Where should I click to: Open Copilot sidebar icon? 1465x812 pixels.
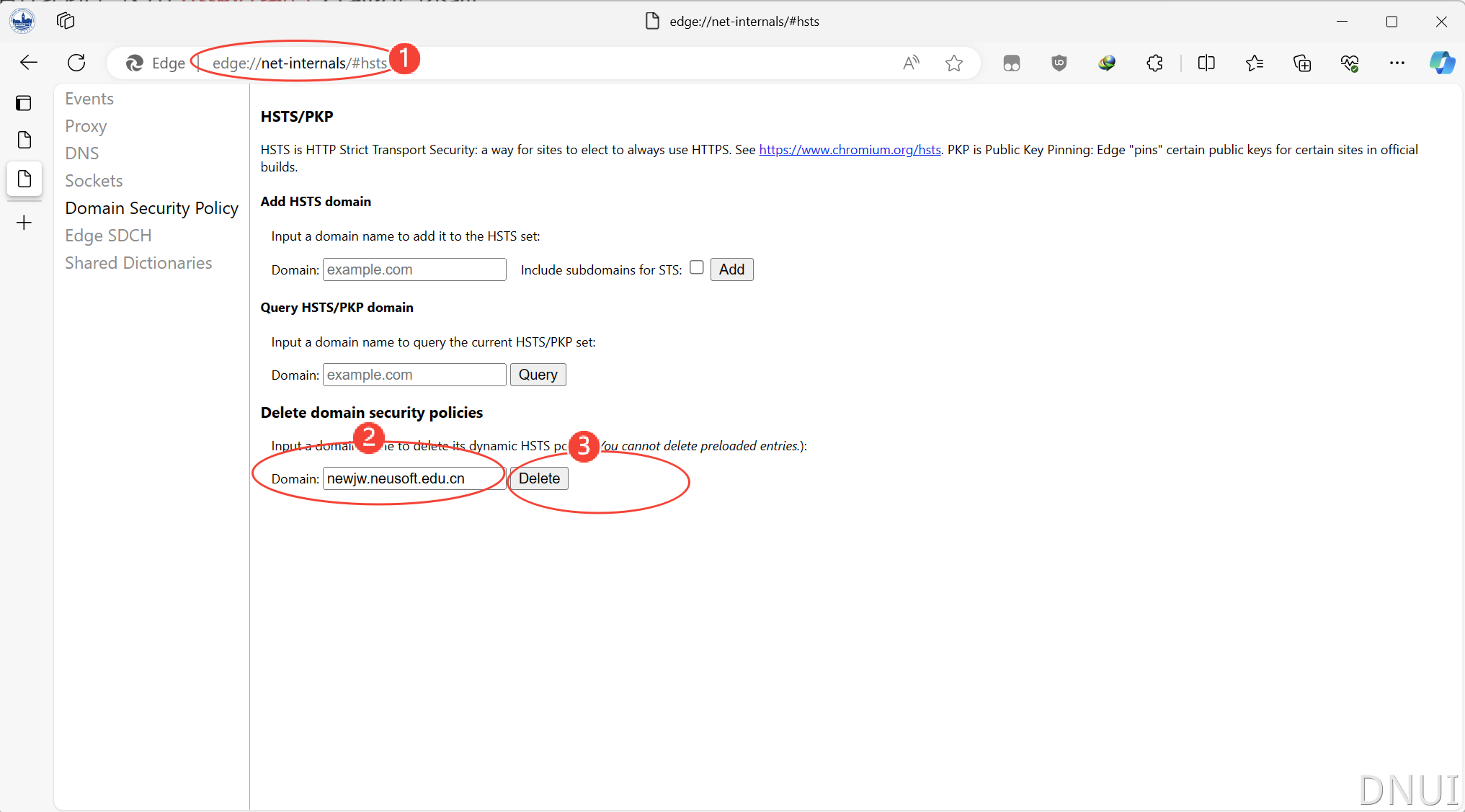tap(1442, 63)
